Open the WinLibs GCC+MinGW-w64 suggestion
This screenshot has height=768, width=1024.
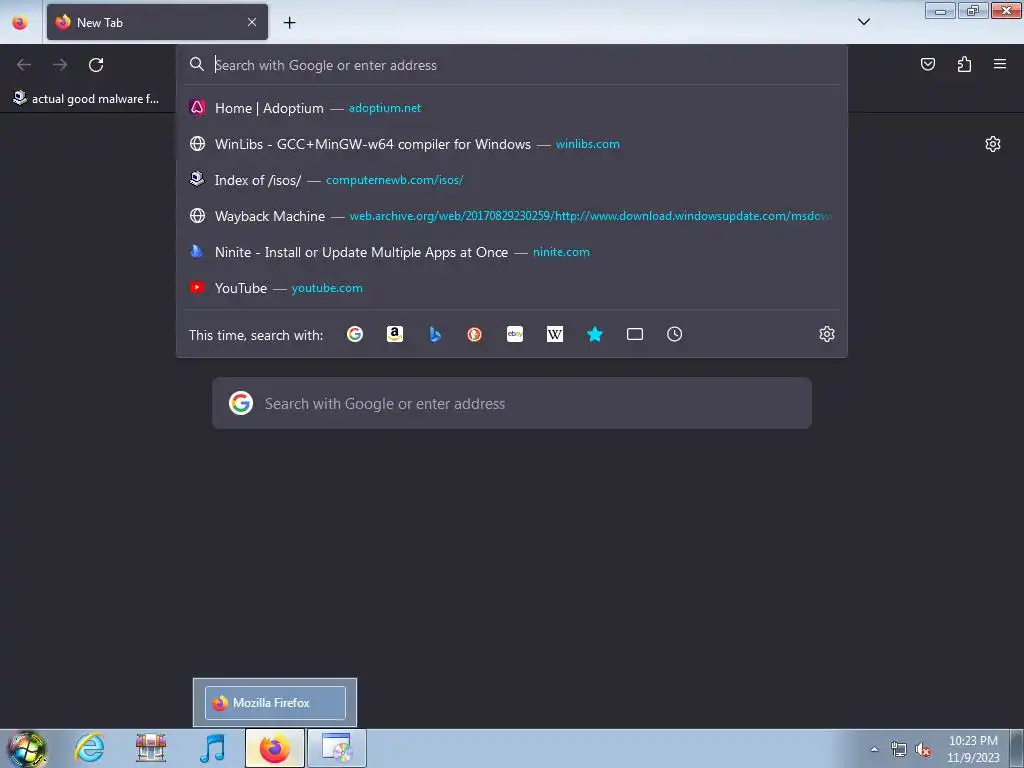(x=512, y=144)
